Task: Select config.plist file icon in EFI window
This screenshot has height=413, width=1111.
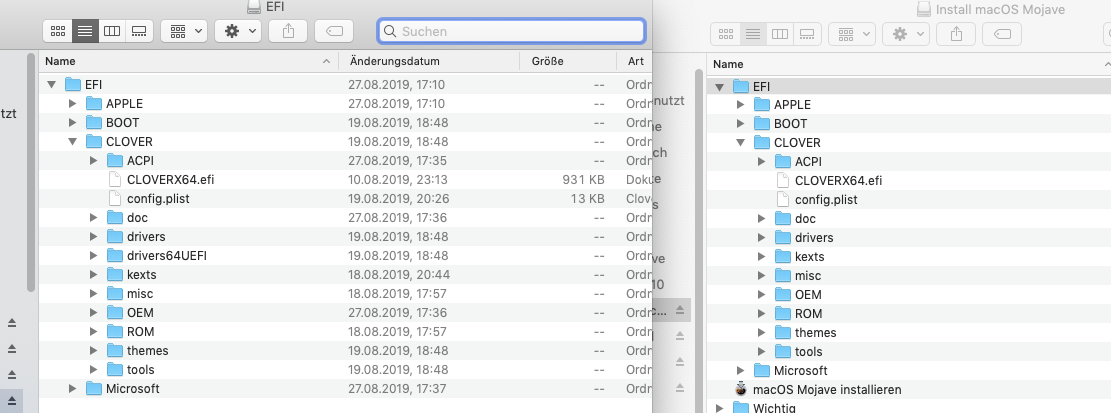Action: tap(115, 198)
